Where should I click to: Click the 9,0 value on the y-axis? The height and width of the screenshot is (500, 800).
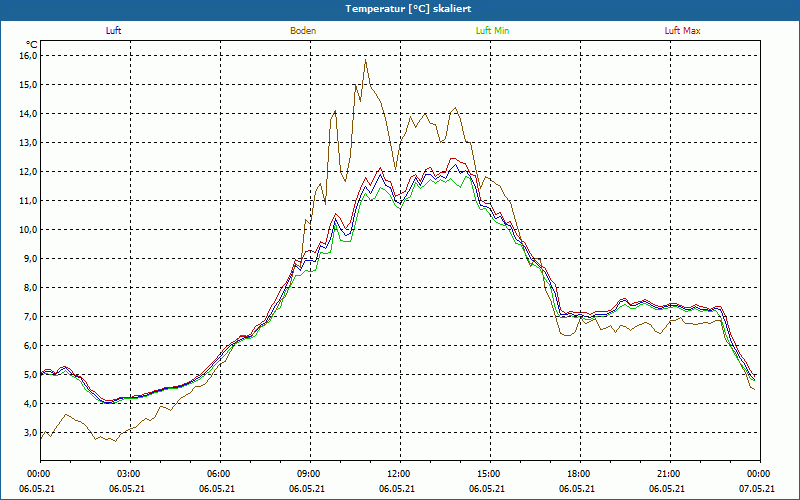[x=31, y=259]
